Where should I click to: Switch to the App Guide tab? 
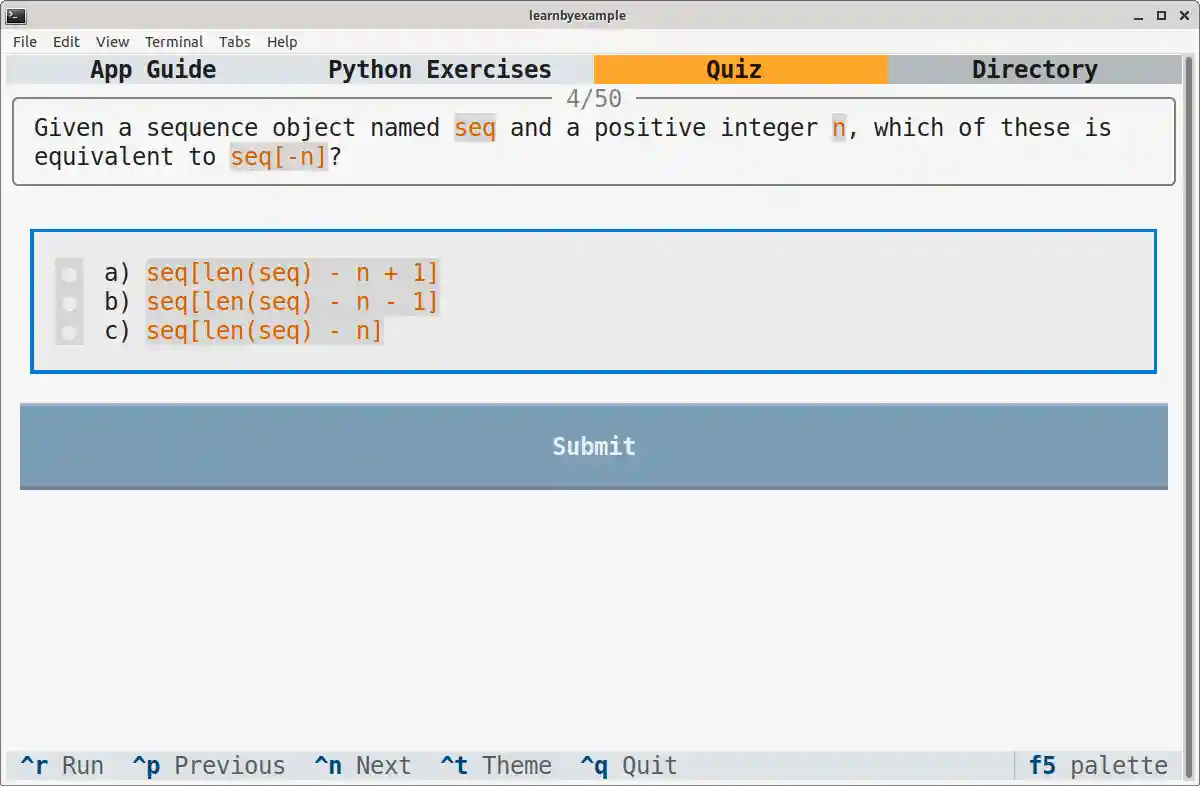(x=152, y=69)
